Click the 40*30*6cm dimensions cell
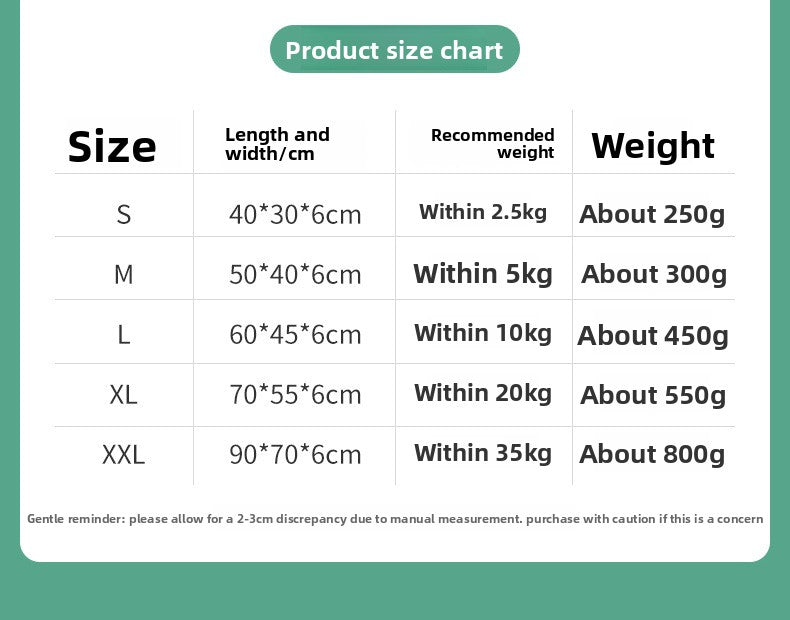 coord(295,214)
